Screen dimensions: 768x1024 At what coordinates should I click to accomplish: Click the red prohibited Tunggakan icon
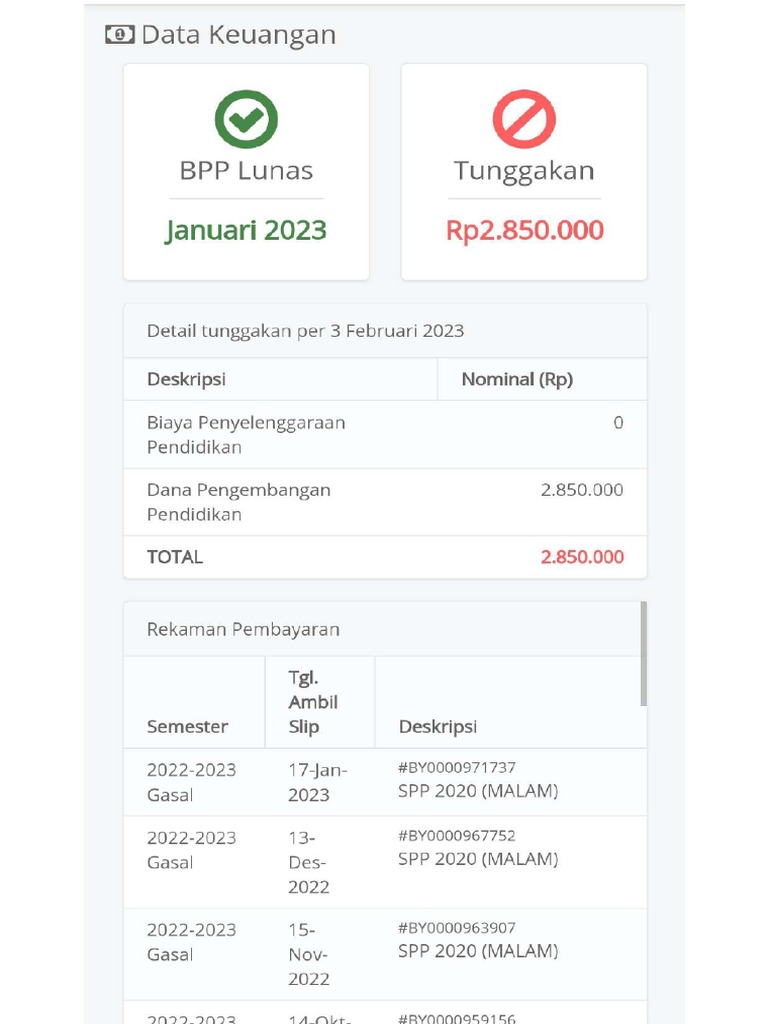(x=524, y=119)
